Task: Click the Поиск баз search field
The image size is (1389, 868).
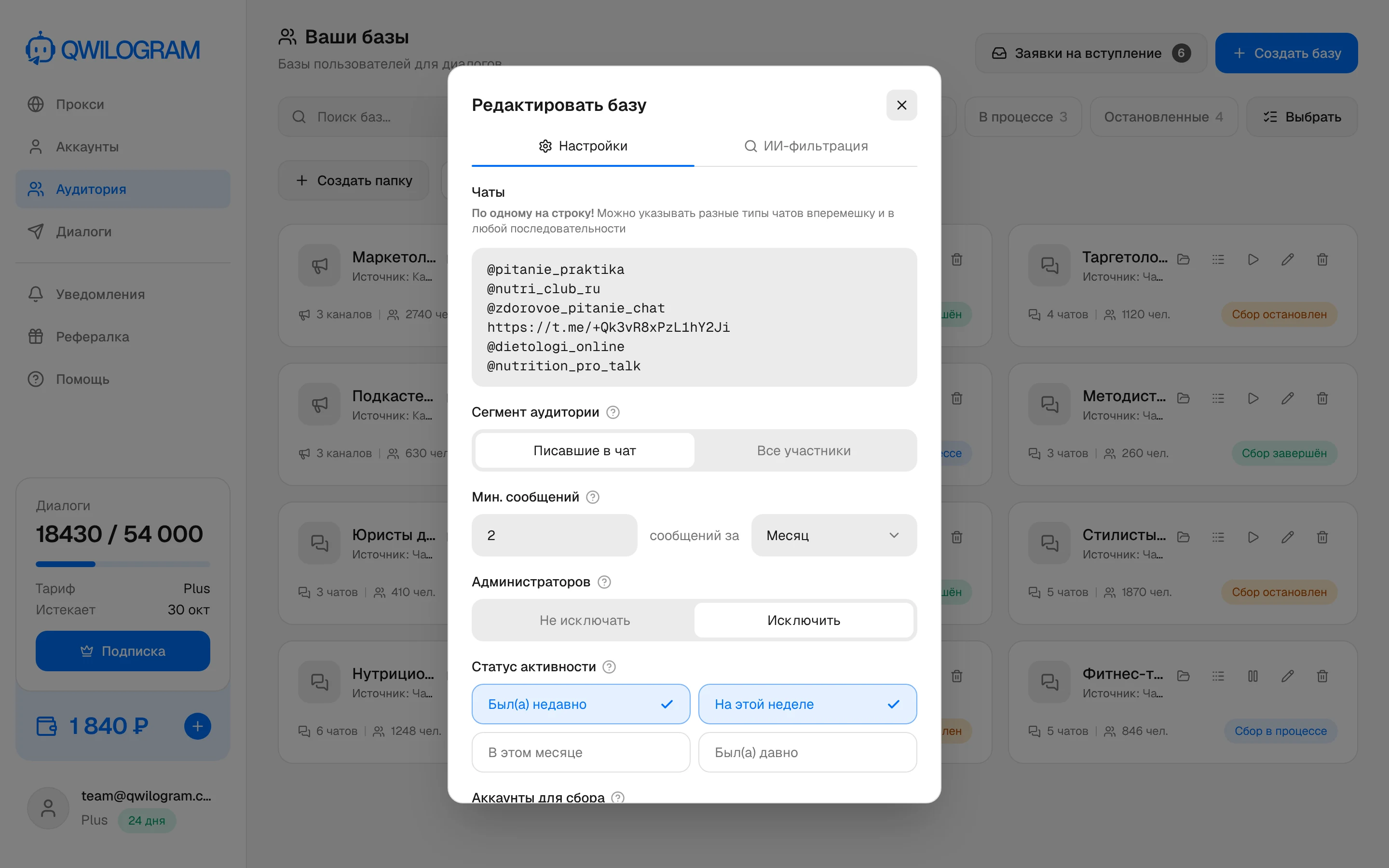Action: click(363, 117)
